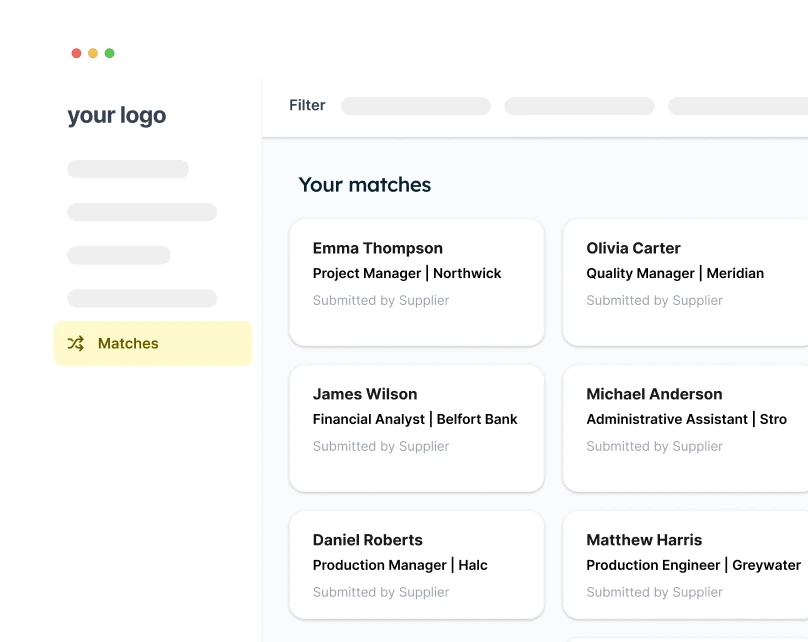Open the third filter pill at the right edge
The image size is (808, 642).
(x=738, y=106)
